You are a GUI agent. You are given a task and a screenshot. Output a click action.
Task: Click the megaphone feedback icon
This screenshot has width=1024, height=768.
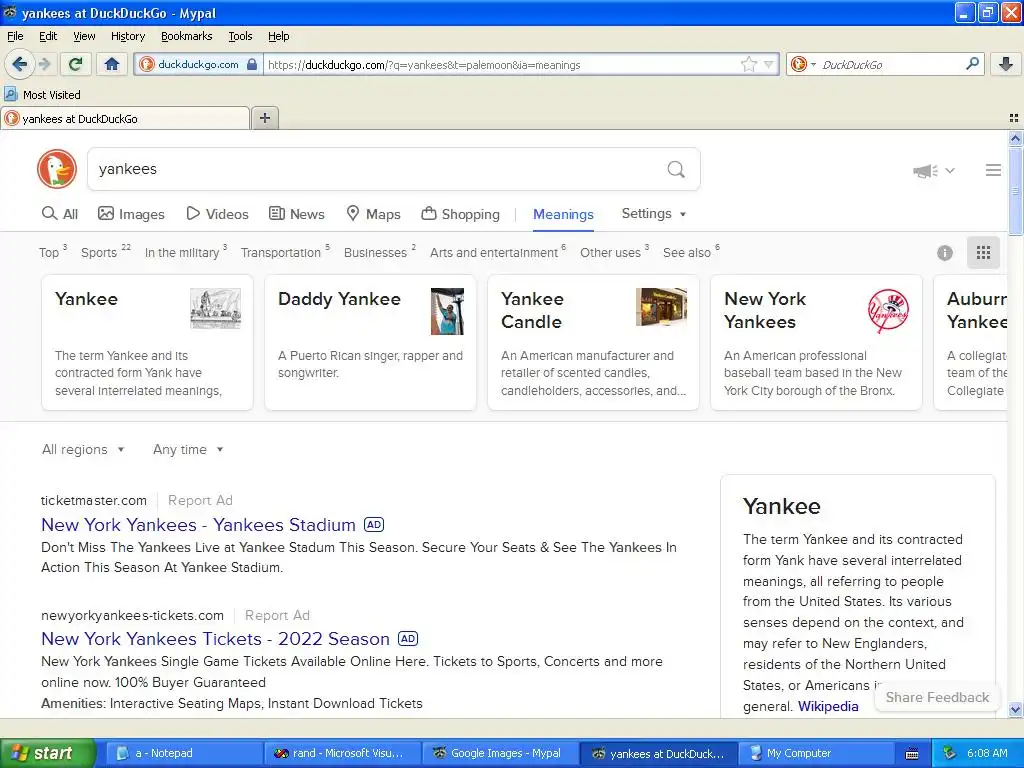(x=925, y=171)
